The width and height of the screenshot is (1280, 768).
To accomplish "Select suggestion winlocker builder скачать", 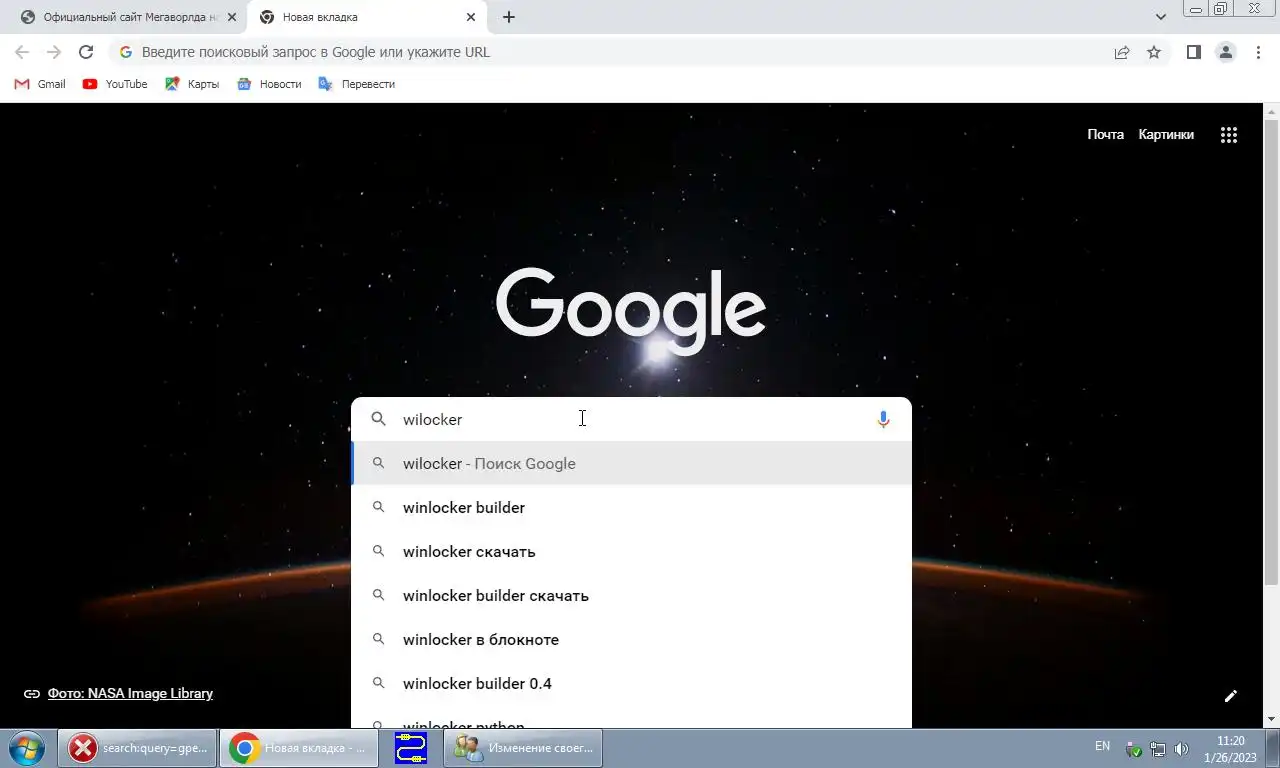I will point(631,595).
